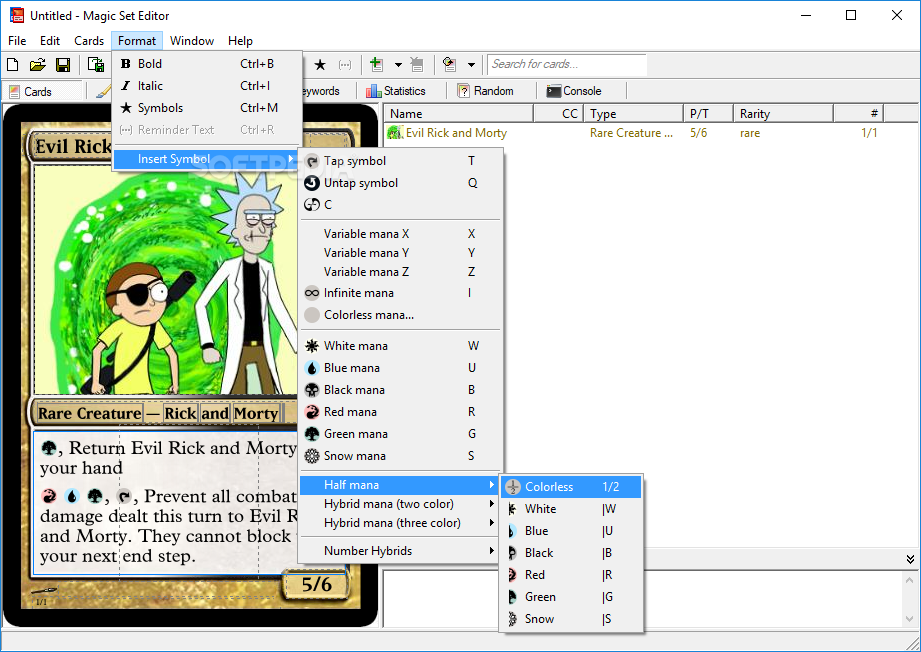The height and width of the screenshot is (652, 921).
Task: Open the File menu
Action: point(17,41)
